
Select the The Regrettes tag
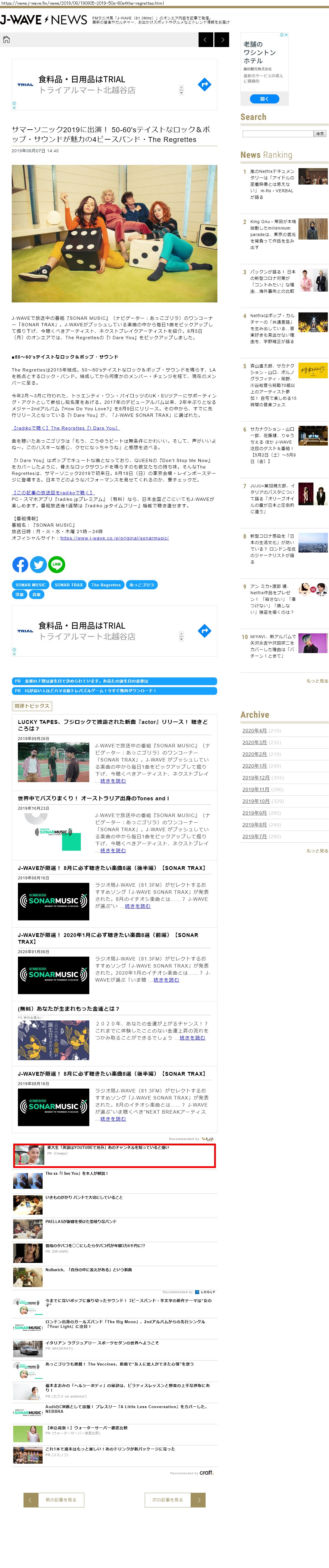coord(106,584)
